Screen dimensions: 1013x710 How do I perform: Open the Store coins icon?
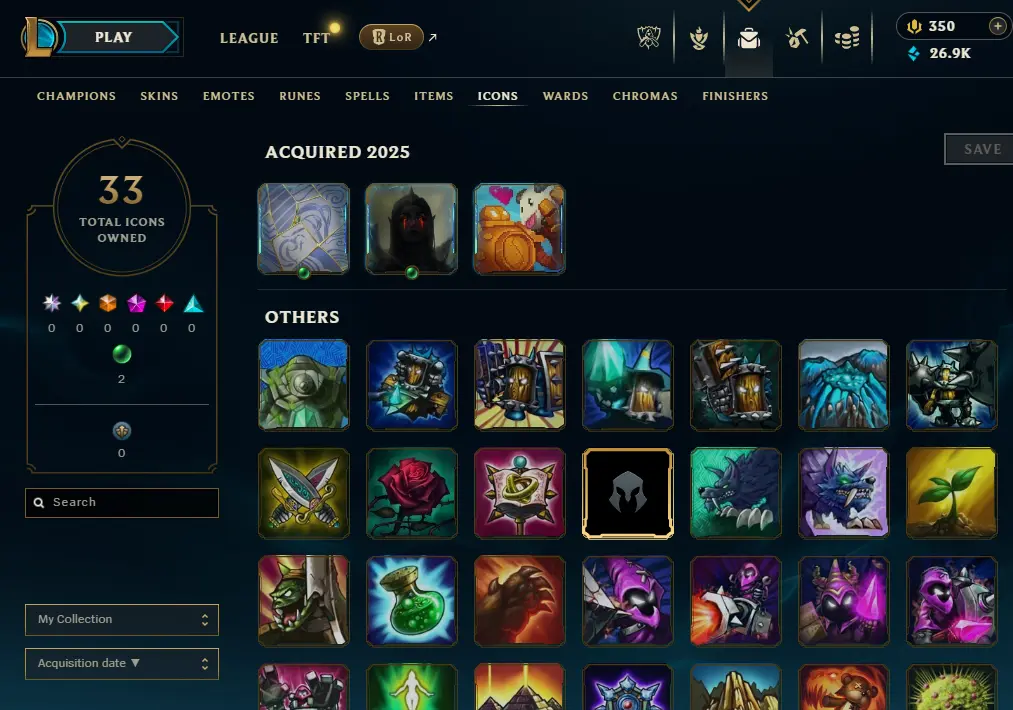(x=847, y=38)
